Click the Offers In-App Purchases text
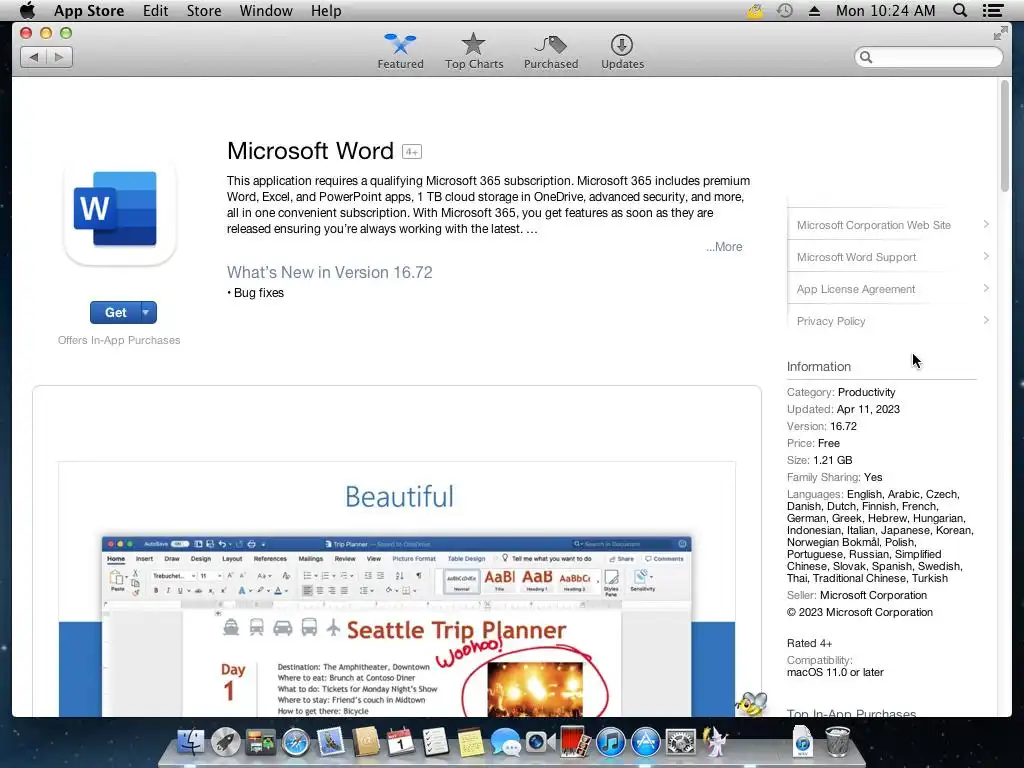Viewport: 1024px width, 768px height. point(119,340)
